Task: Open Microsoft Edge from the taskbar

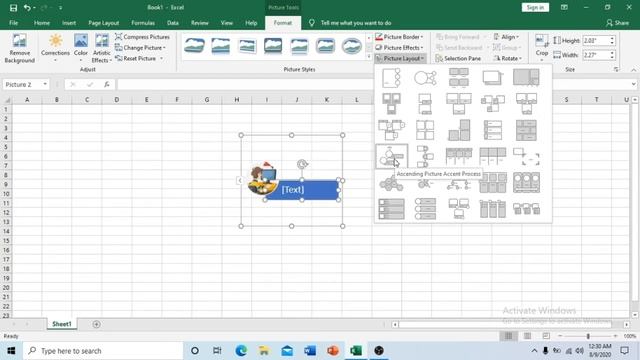Action: coord(241,351)
